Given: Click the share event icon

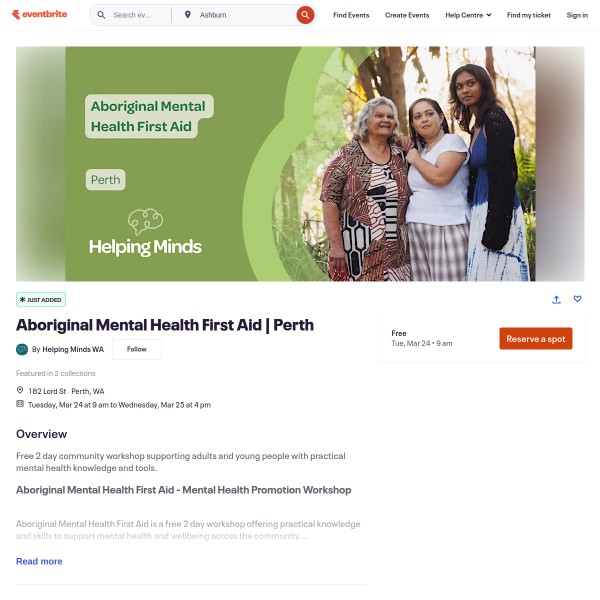Looking at the screenshot, I should (556, 299).
